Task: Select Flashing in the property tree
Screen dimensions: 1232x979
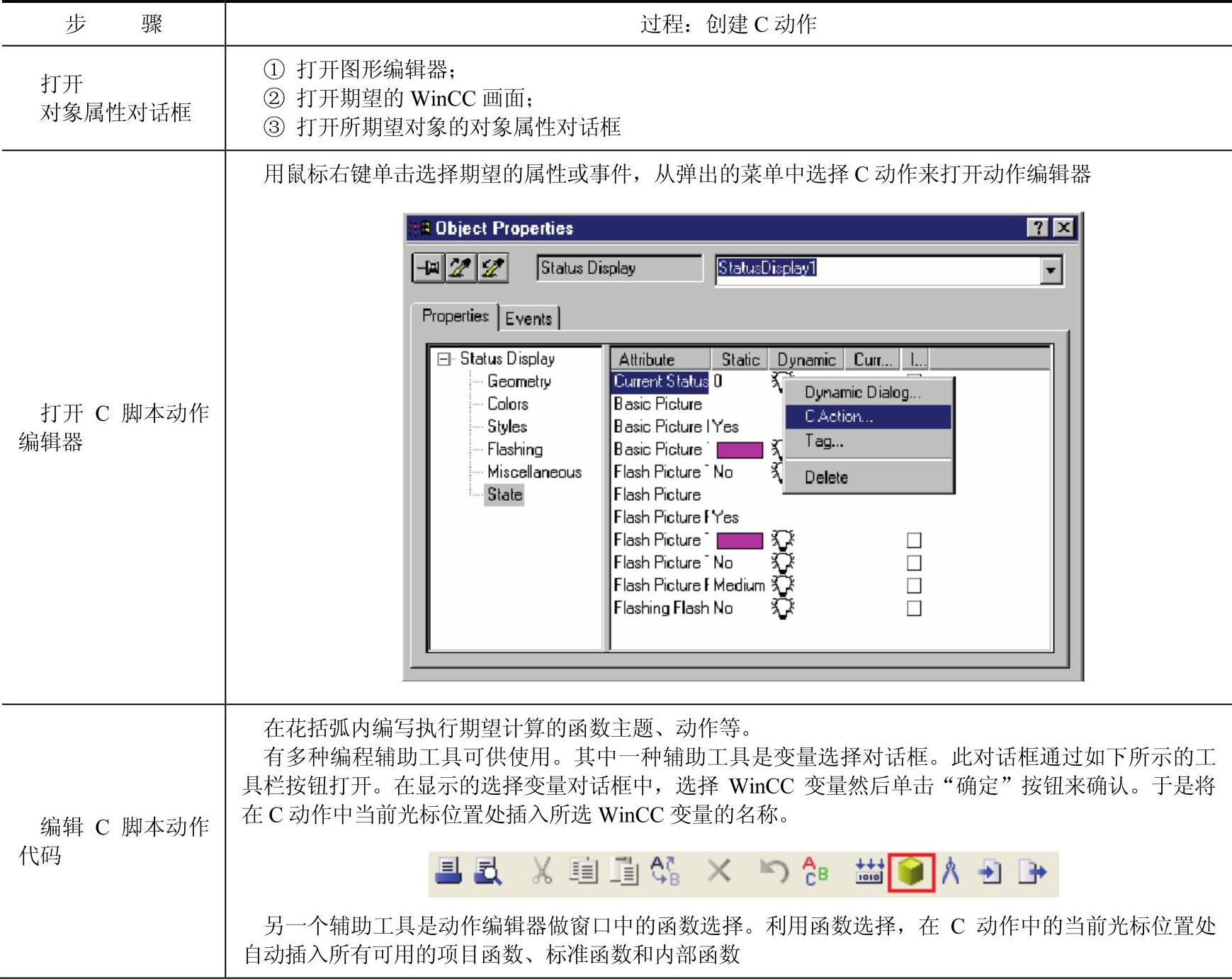Action: tap(515, 449)
